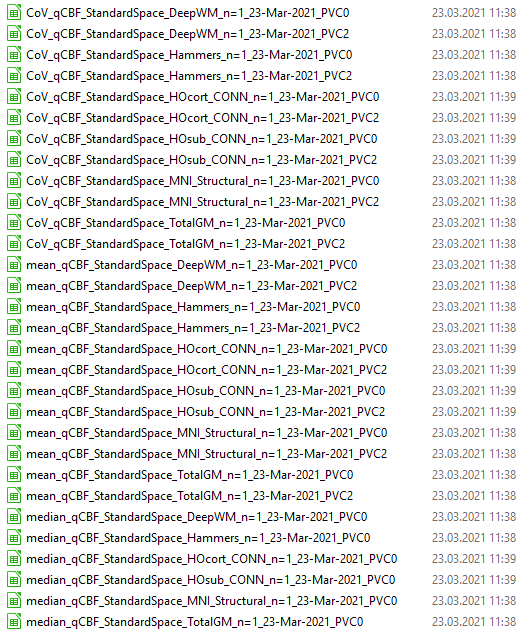Click icon of median Hammers PVC0 file
The image size is (529, 634).
[14, 538]
